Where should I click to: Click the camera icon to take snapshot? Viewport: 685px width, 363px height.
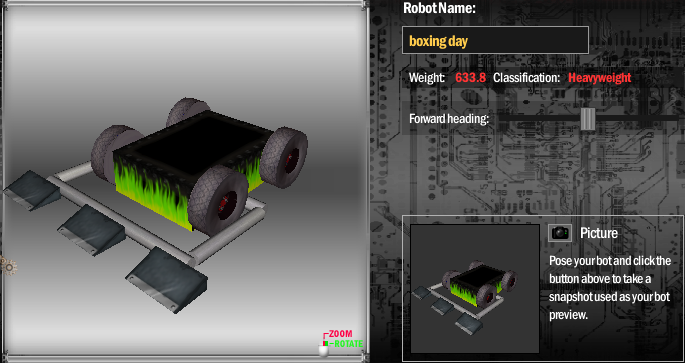click(x=560, y=233)
